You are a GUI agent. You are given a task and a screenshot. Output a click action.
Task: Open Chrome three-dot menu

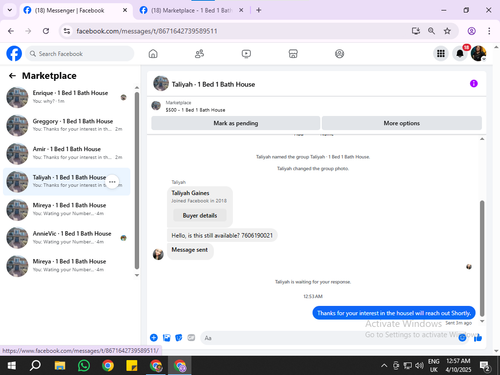pos(489,31)
